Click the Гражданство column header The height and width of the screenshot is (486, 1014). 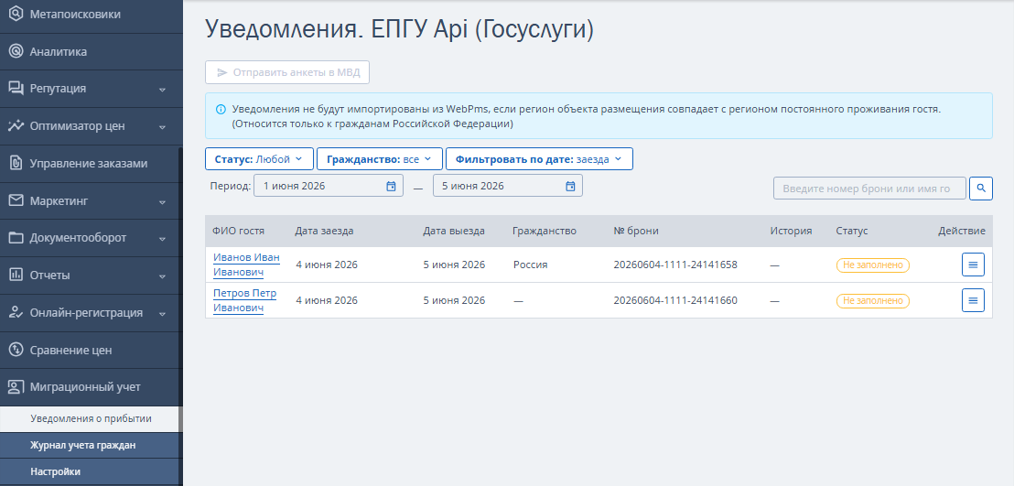(544, 231)
